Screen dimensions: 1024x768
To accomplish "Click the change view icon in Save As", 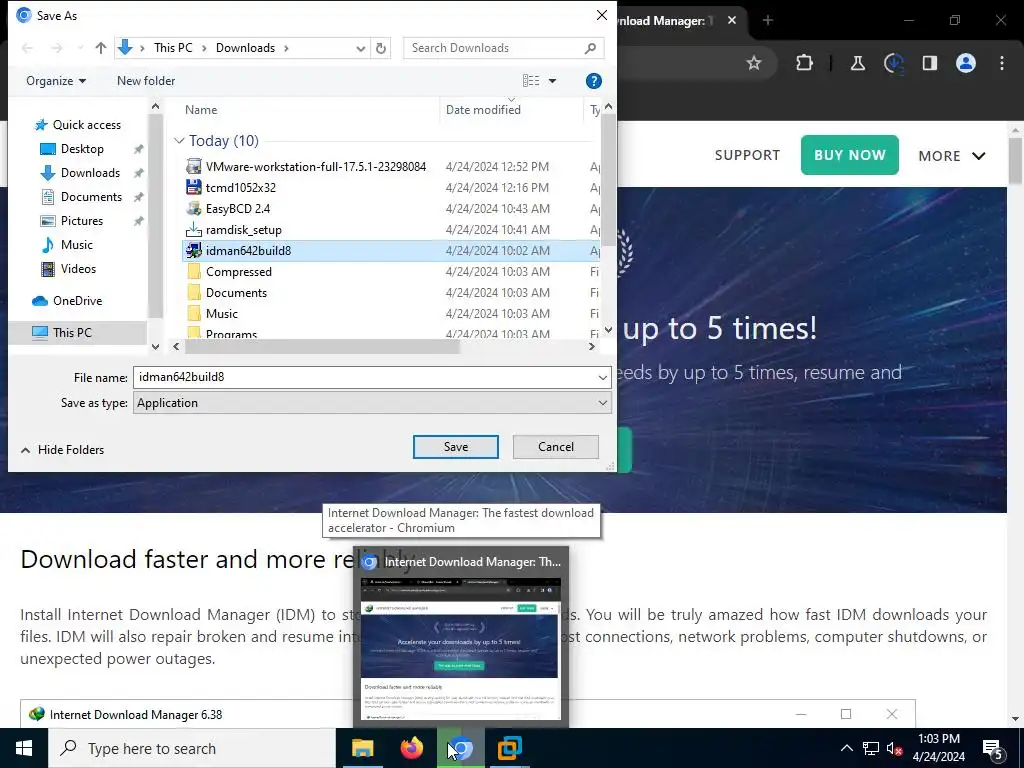I will click(531, 81).
